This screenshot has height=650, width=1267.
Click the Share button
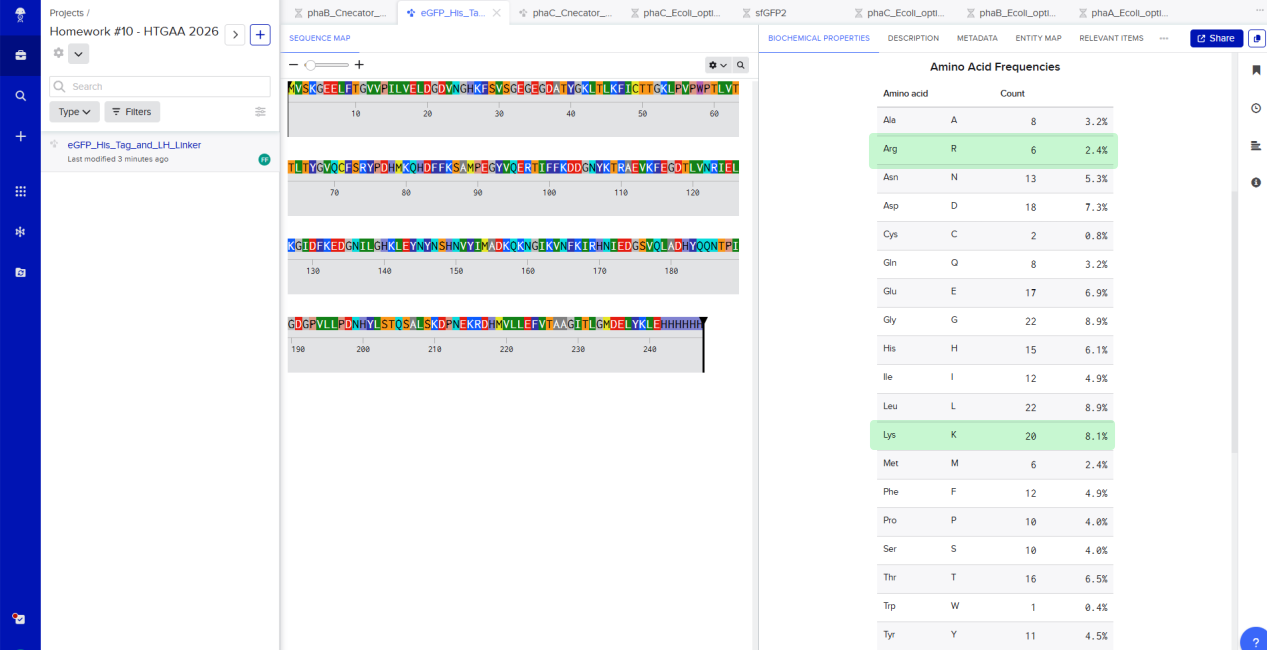point(1216,38)
